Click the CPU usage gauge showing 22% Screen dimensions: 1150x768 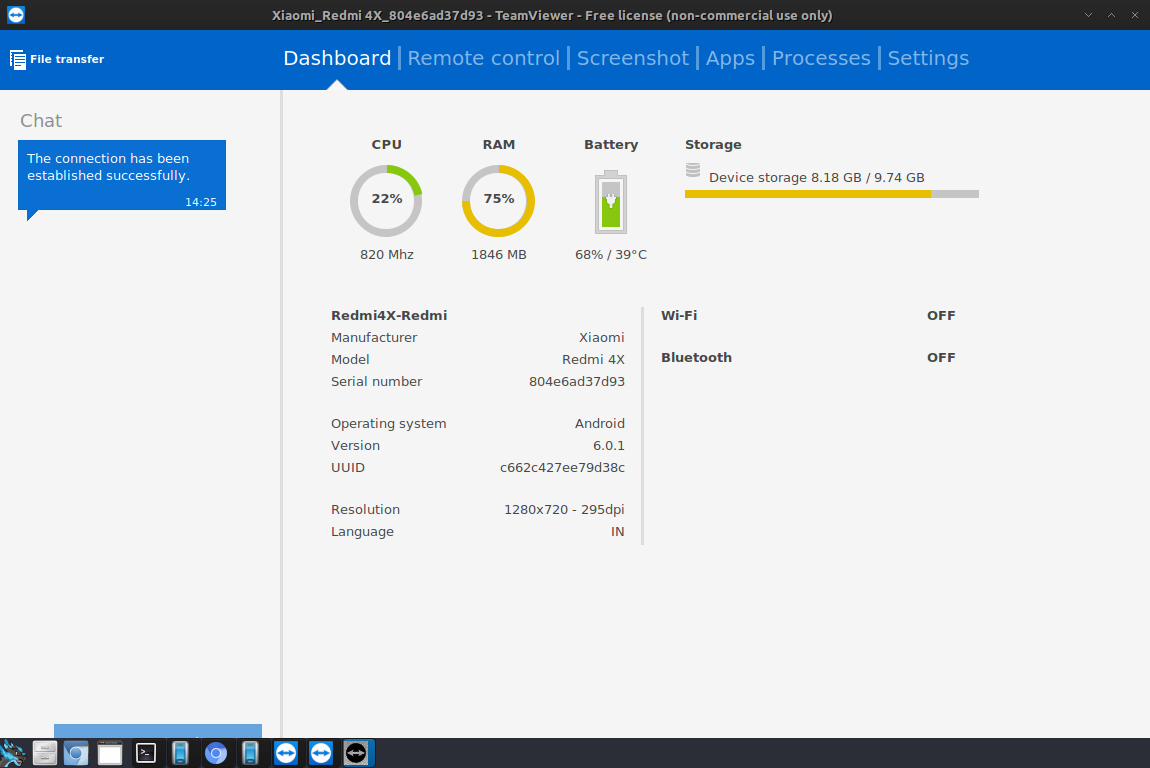(x=386, y=200)
